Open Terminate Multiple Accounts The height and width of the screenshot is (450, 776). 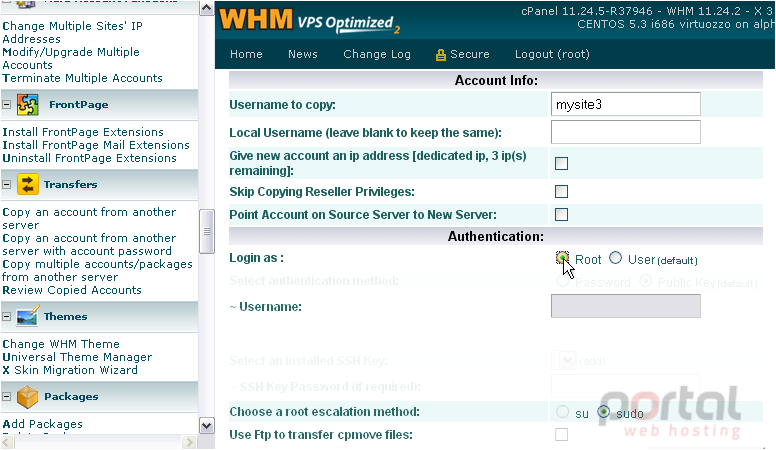pos(82,78)
